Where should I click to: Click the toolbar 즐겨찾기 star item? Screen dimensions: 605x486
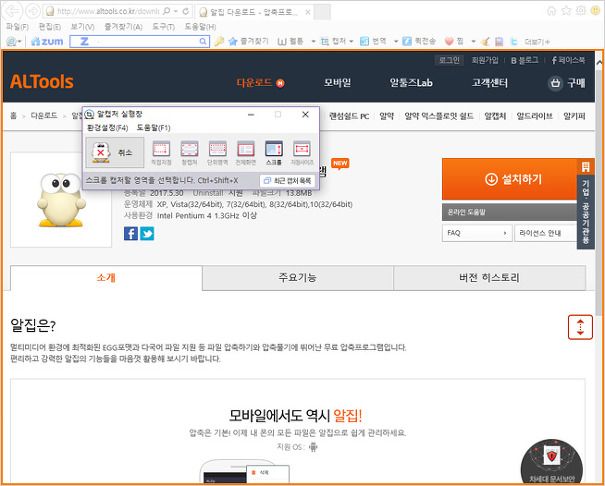pos(248,41)
